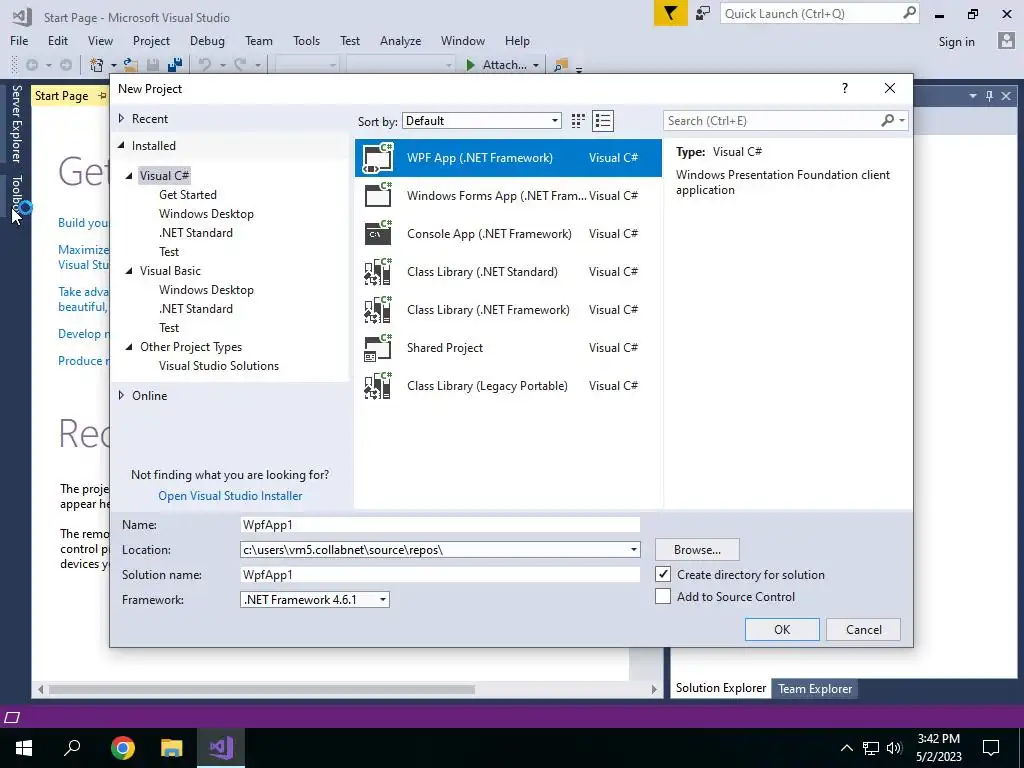Click OK to create the project

click(782, 630)
